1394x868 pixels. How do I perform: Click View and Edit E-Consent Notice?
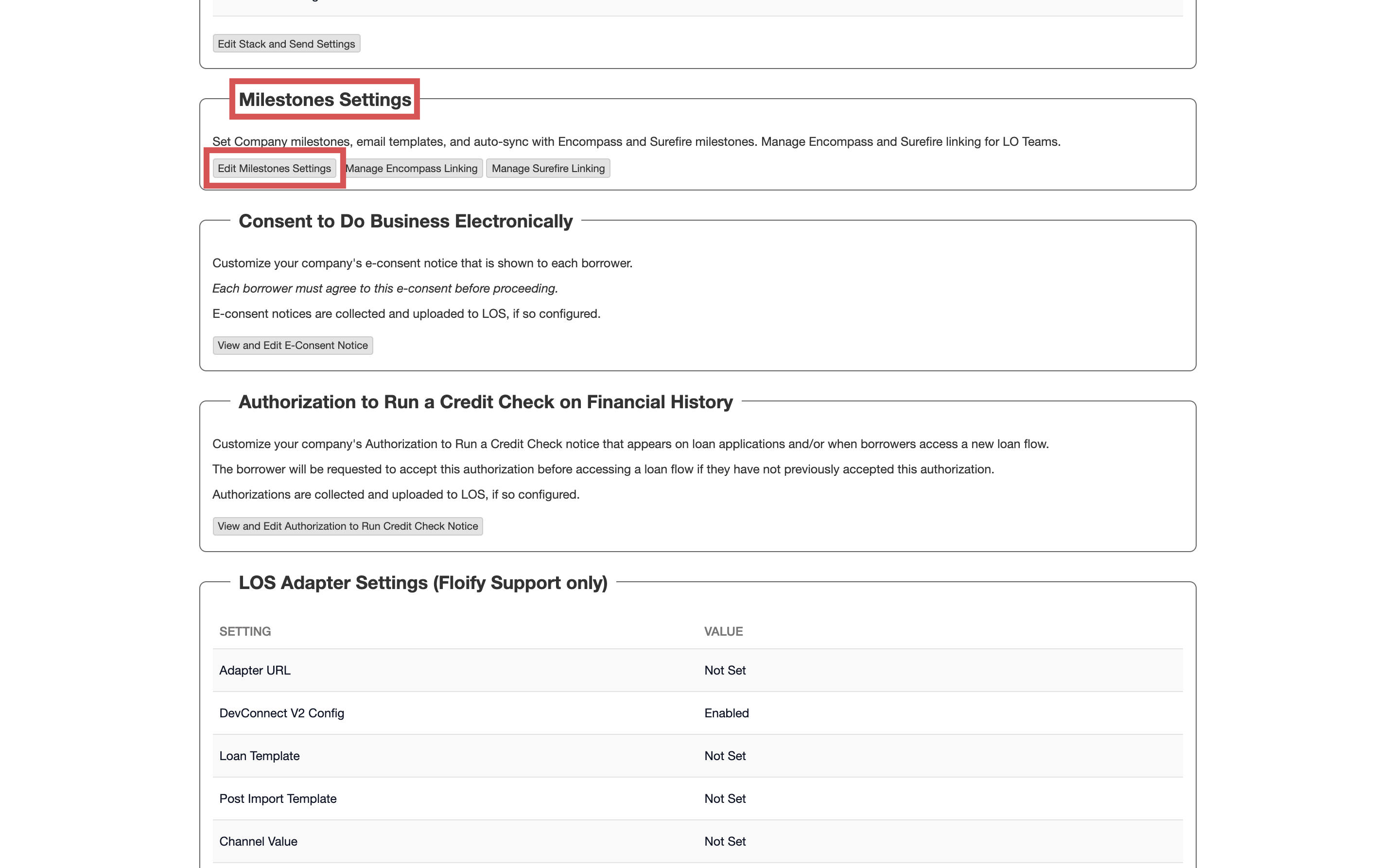[x=292, y=345]
